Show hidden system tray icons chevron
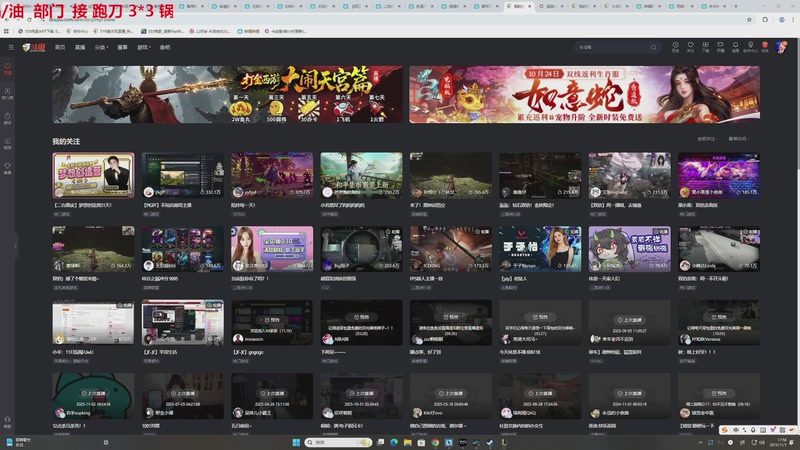 point(700,442)
